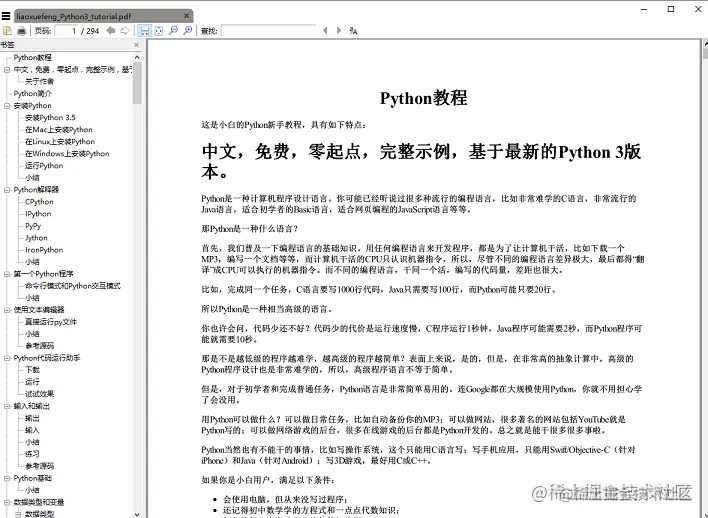The image size is (708, 518).
Task: Collapse the 数据类型和变量 bookmark node
Action: pos(7,502)
